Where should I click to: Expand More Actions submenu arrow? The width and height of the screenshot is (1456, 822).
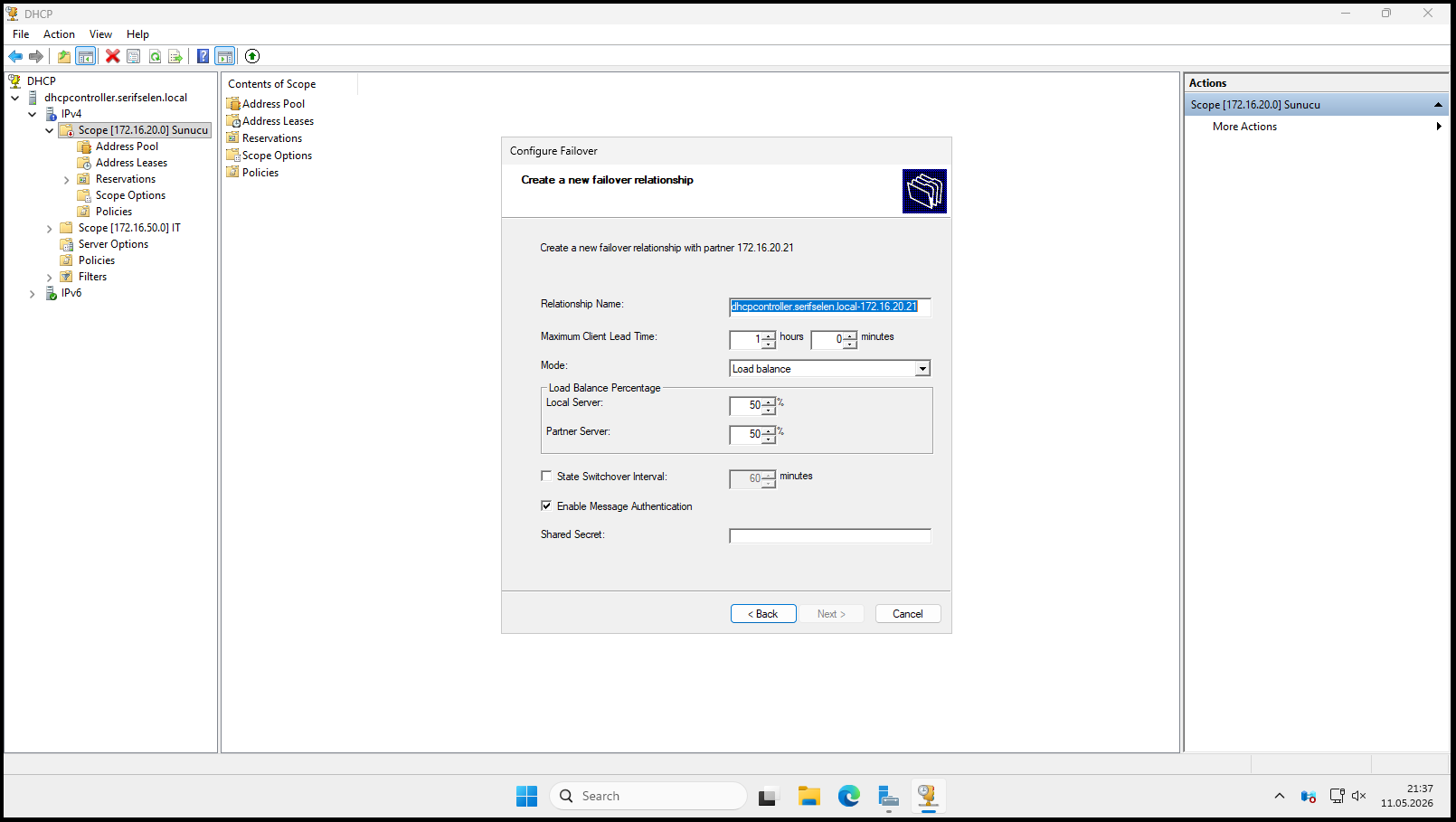point(1438,127)
